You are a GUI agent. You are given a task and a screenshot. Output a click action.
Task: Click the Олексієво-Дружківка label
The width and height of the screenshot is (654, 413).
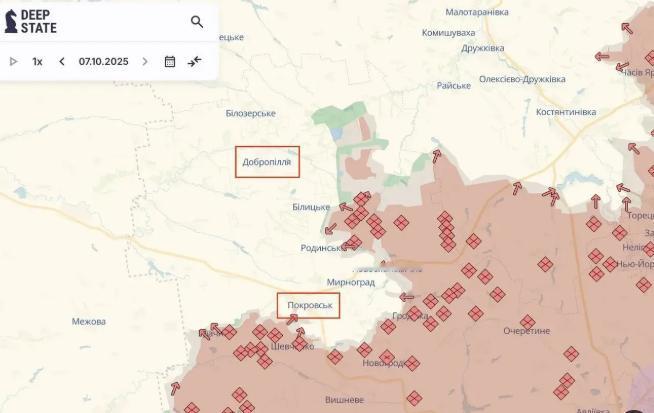522,79
